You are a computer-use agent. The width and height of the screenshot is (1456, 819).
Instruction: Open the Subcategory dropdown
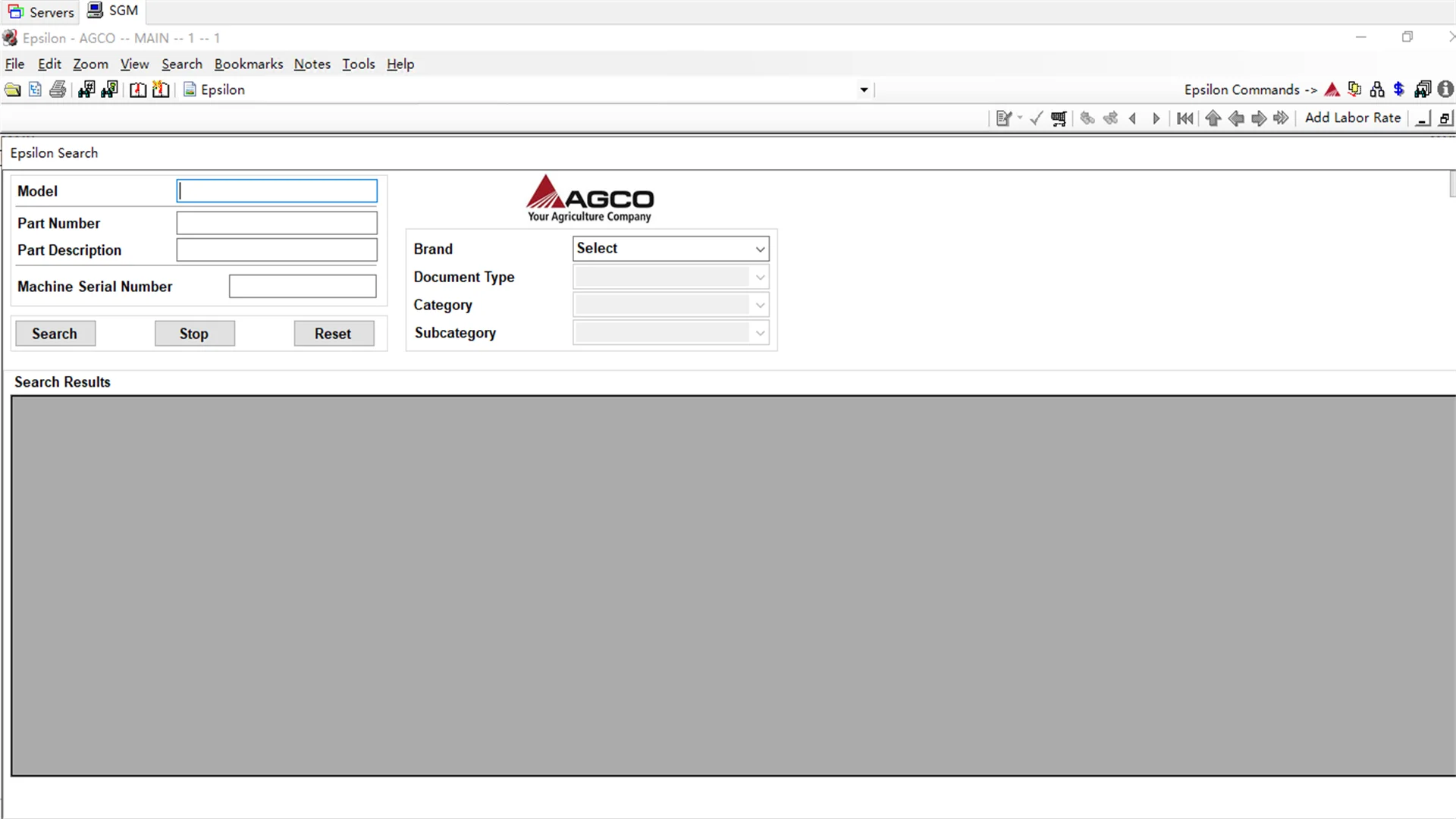(670, 333)
